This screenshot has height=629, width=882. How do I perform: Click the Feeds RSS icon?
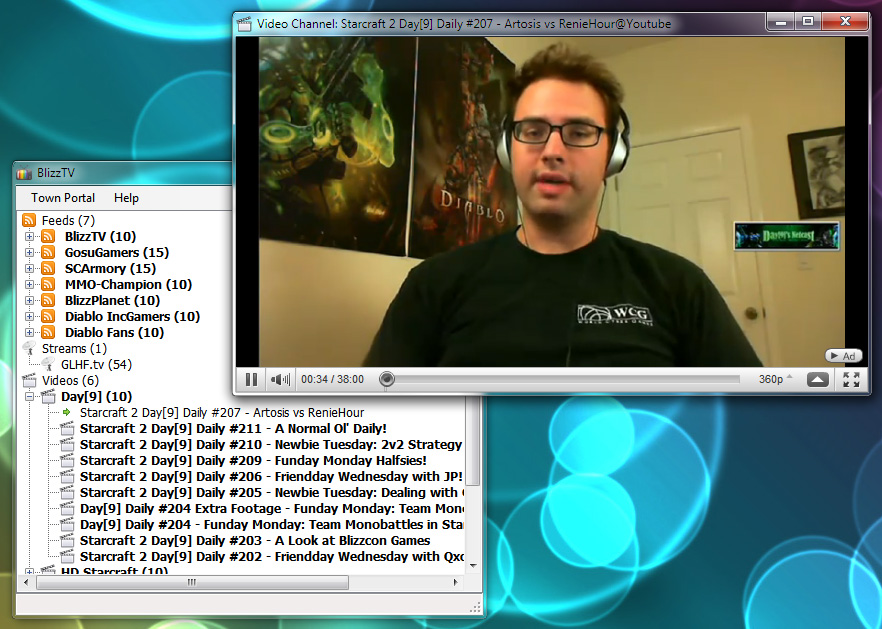click(29, 220)
